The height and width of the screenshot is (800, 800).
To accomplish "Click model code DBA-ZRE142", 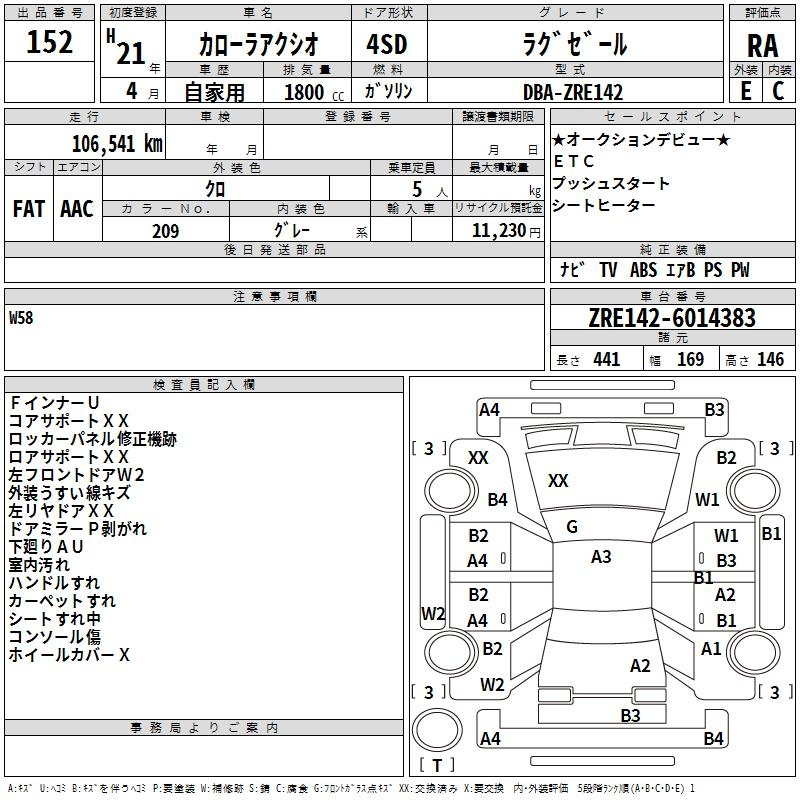I will click(x=573, y=92).
